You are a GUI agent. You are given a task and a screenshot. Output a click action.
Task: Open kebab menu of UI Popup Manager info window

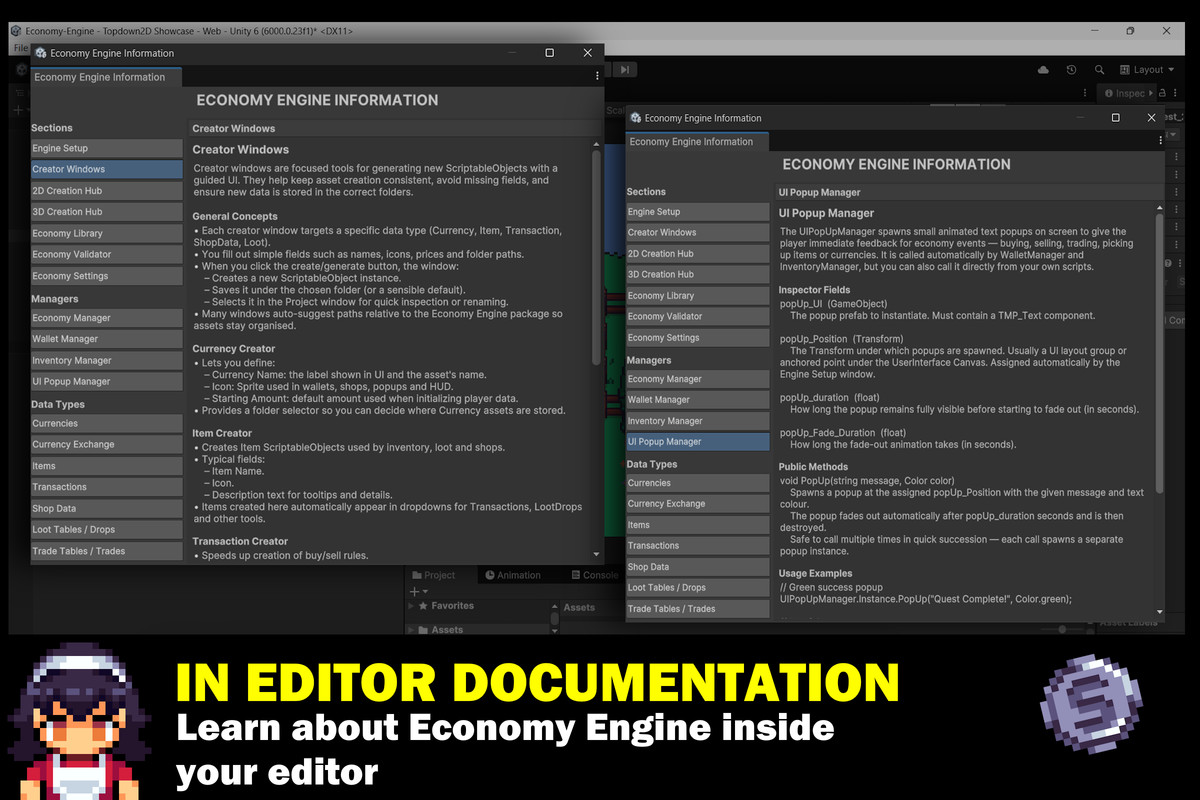[1161, 141]
